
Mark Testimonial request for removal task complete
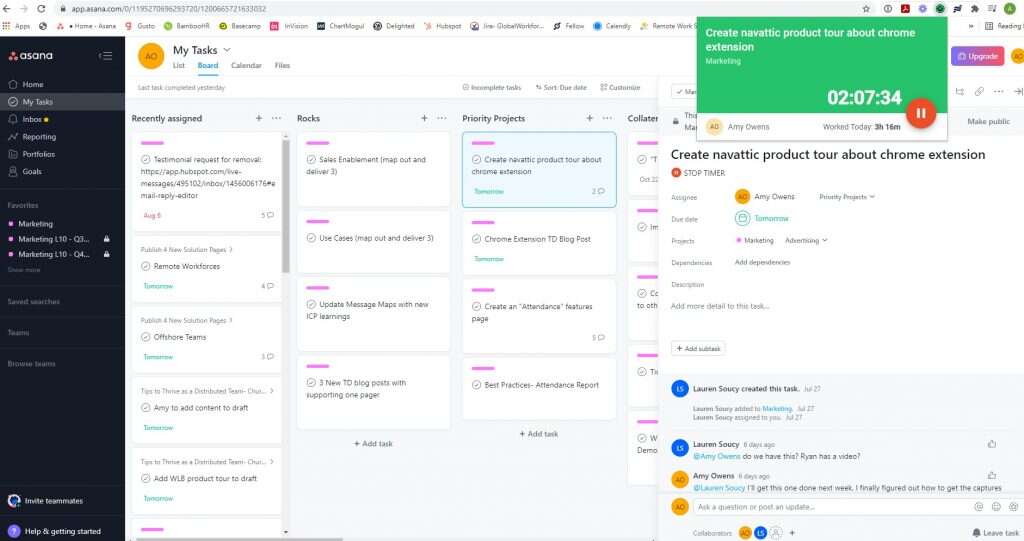146,159
